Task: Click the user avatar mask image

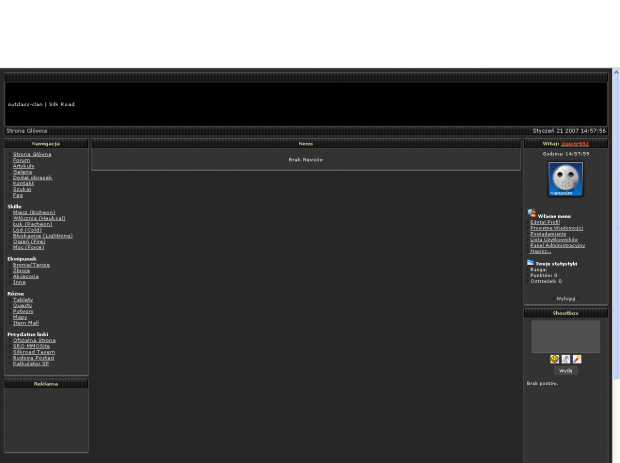Action: click(x=565, y=179)
